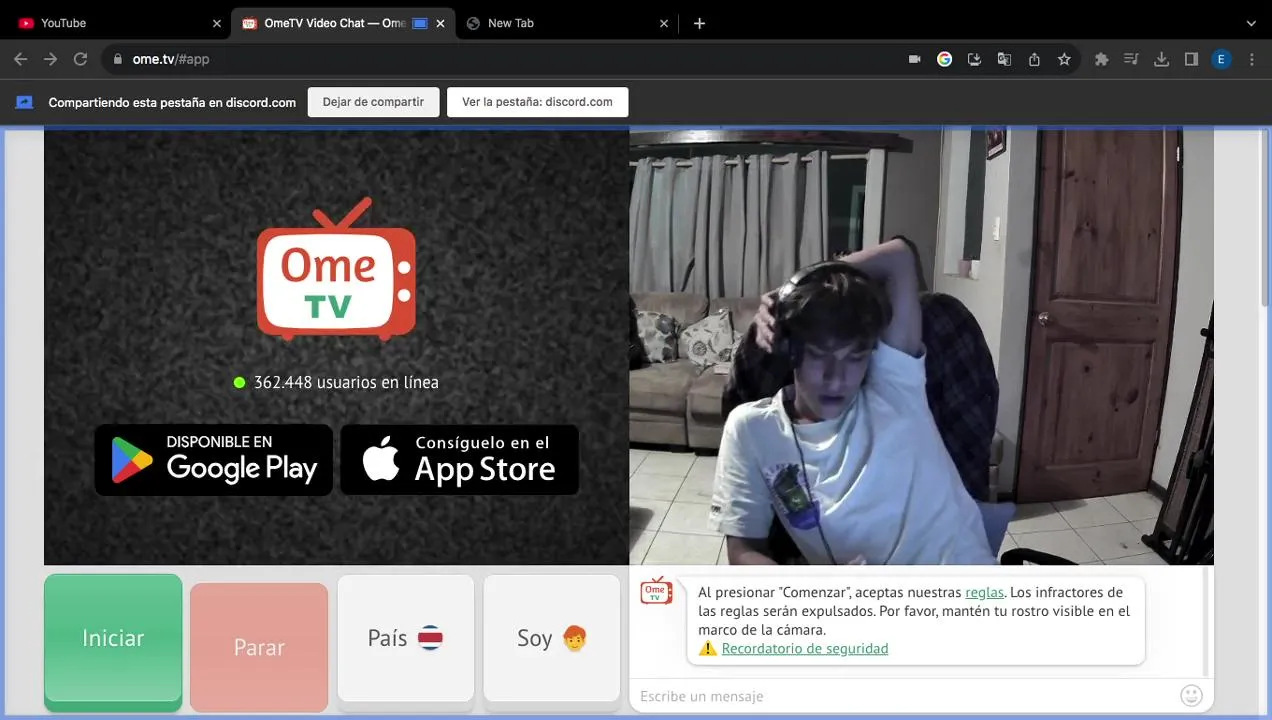Click Dejar de compartir button
Viewport: 1272px width, 720px height.
(373, 102)
